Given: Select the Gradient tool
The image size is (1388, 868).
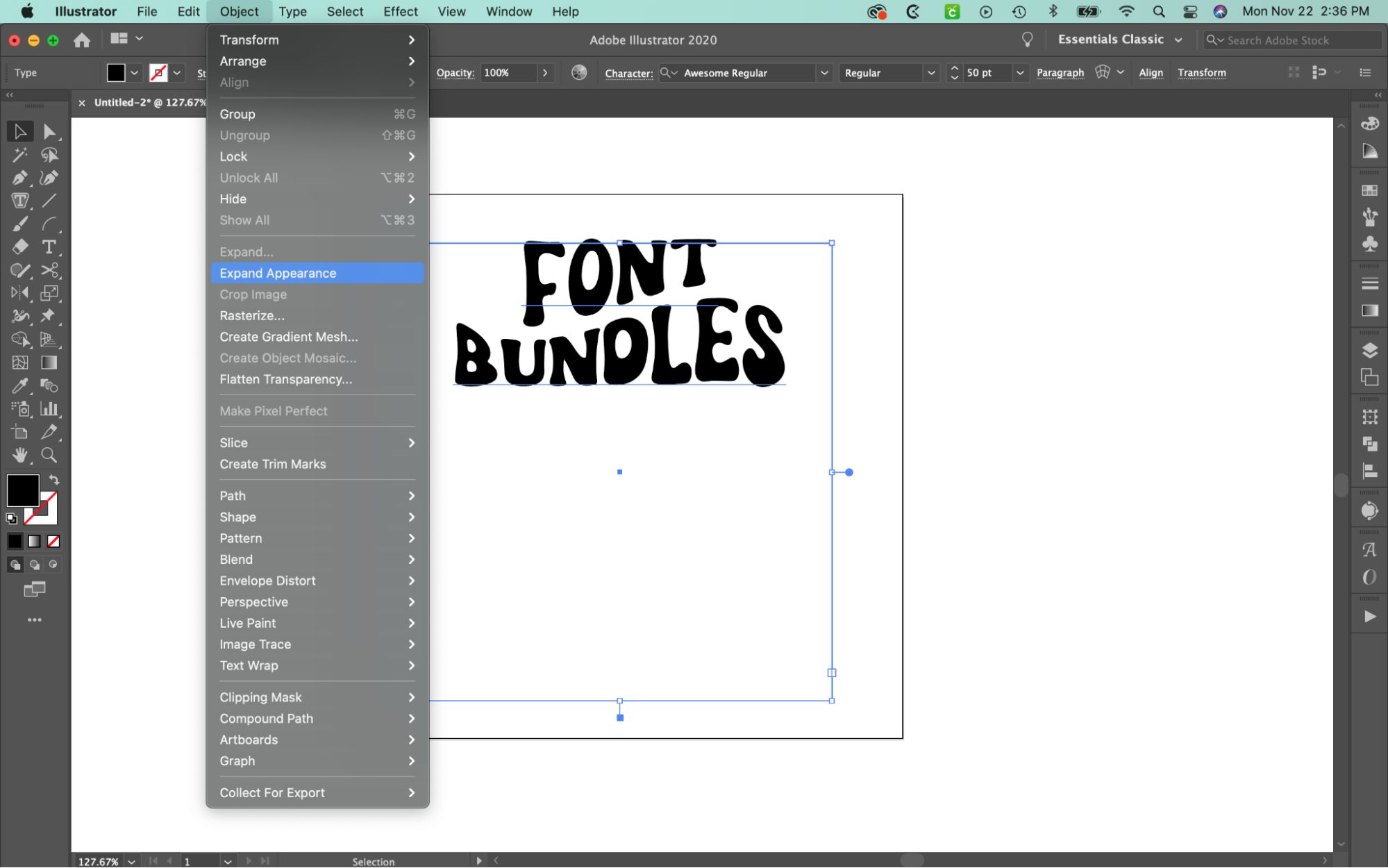Looking at the screenshot, I should [x=49, y=362].
